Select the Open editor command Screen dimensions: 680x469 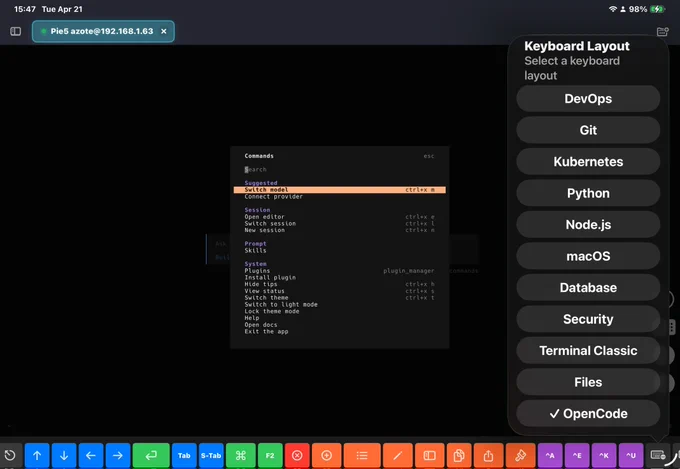[x=339, y=216]
